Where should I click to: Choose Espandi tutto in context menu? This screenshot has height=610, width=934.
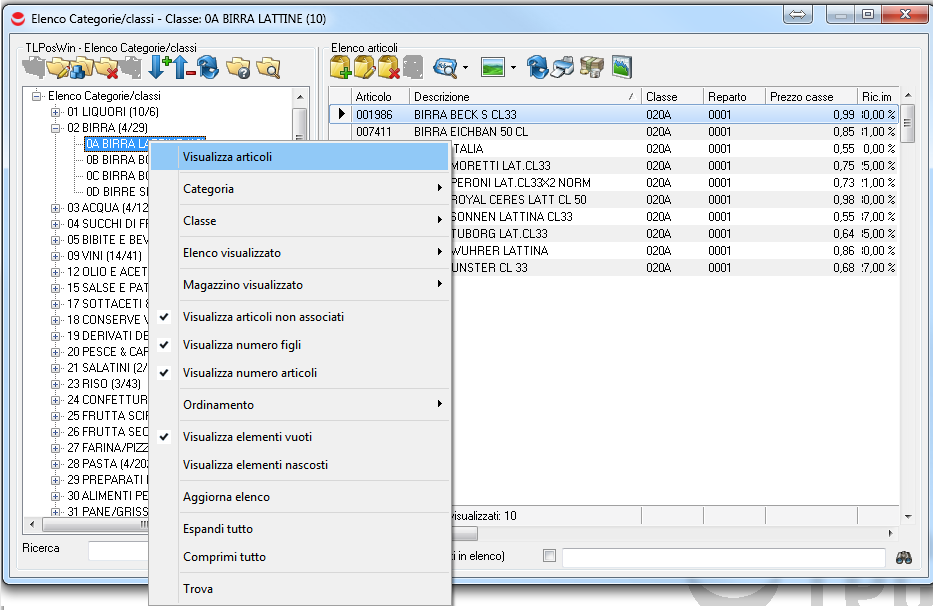(x=218, y=529)
